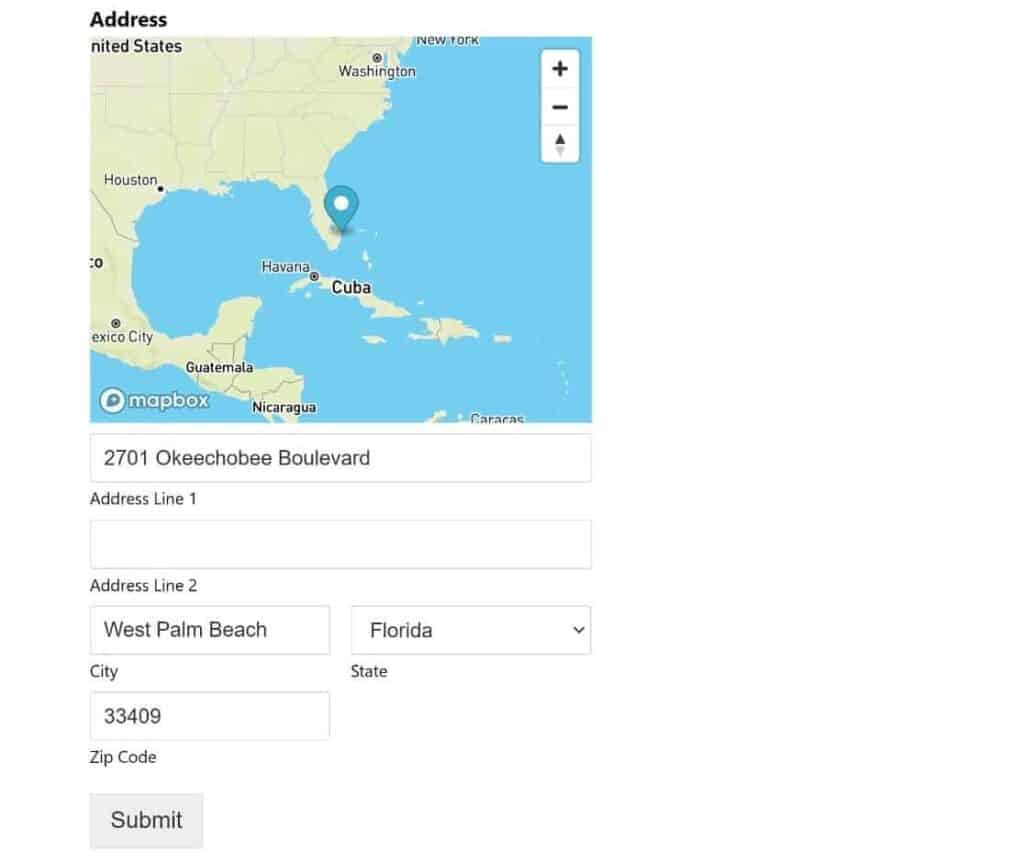The height and width of the screenshot is (863, 1024).
Task: Select the City field containing West Palm Beach
Action: pos(209,629)
